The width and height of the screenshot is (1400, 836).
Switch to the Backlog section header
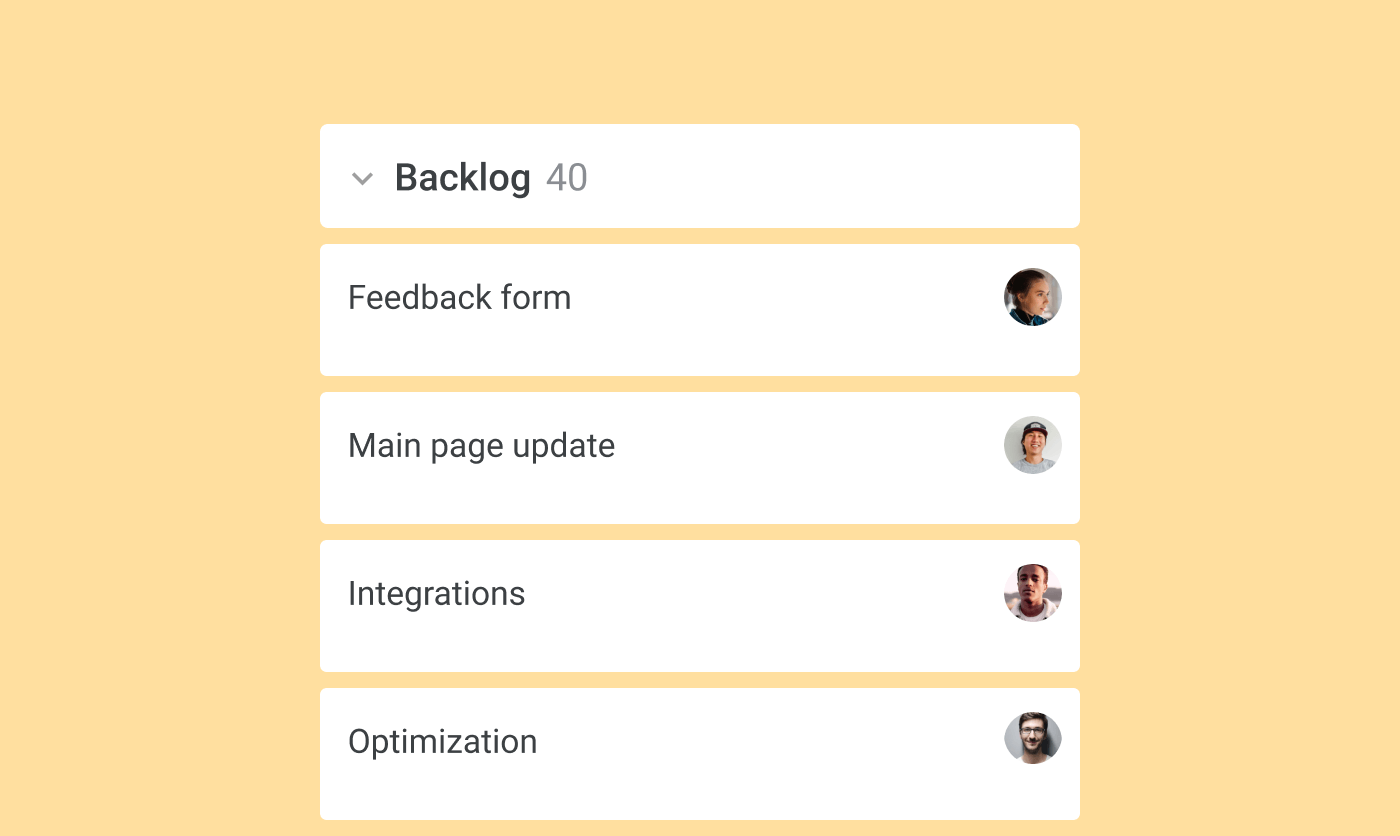[700, 176]
